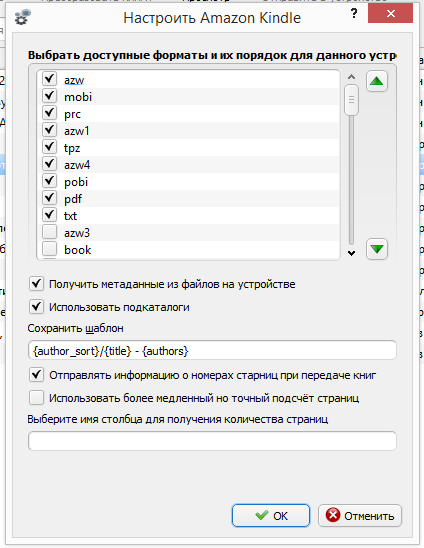Move selected format up with green arrow
The width and height of the screenshot is (424, 548).
tap(376, 81)
